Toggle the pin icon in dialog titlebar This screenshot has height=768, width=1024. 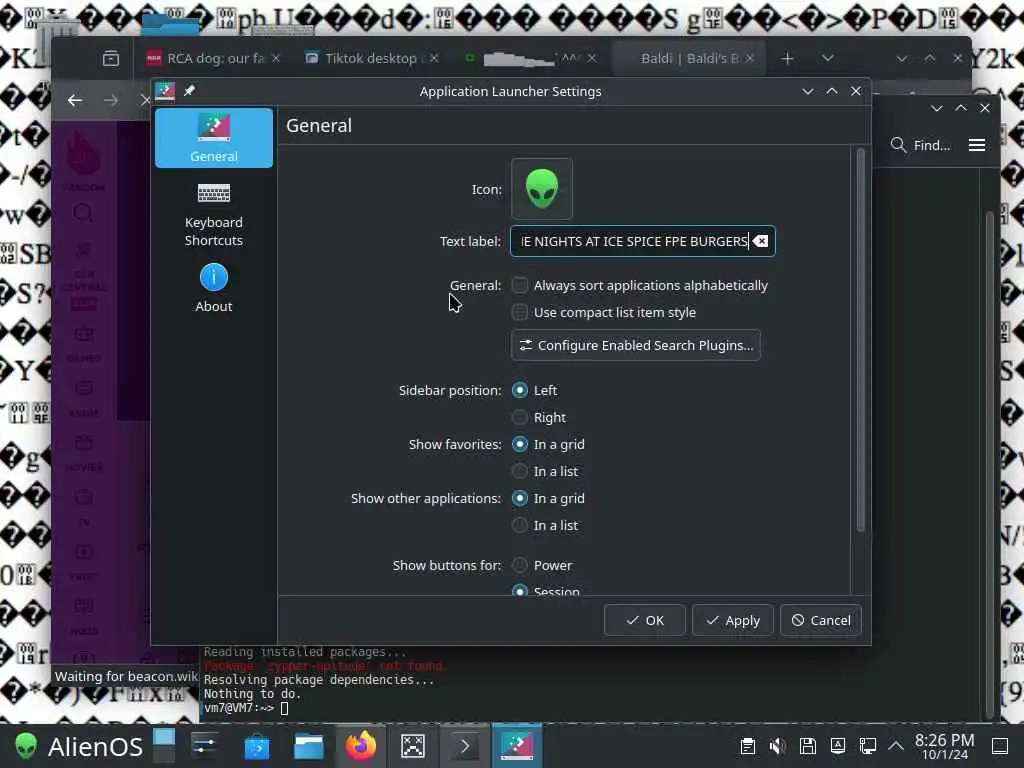[189, 91]
